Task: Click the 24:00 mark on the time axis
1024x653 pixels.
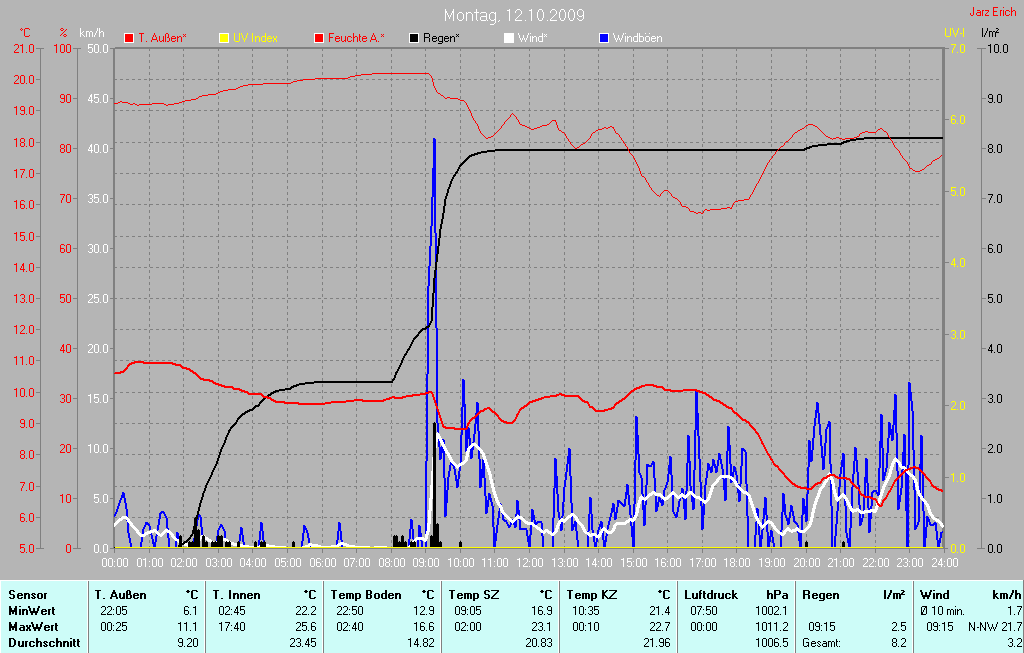Action: pos(943,563)
